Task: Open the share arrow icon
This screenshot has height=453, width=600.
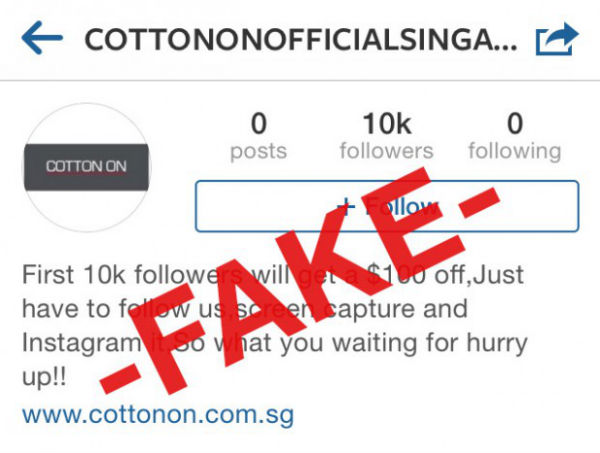Action: [557, 39]
